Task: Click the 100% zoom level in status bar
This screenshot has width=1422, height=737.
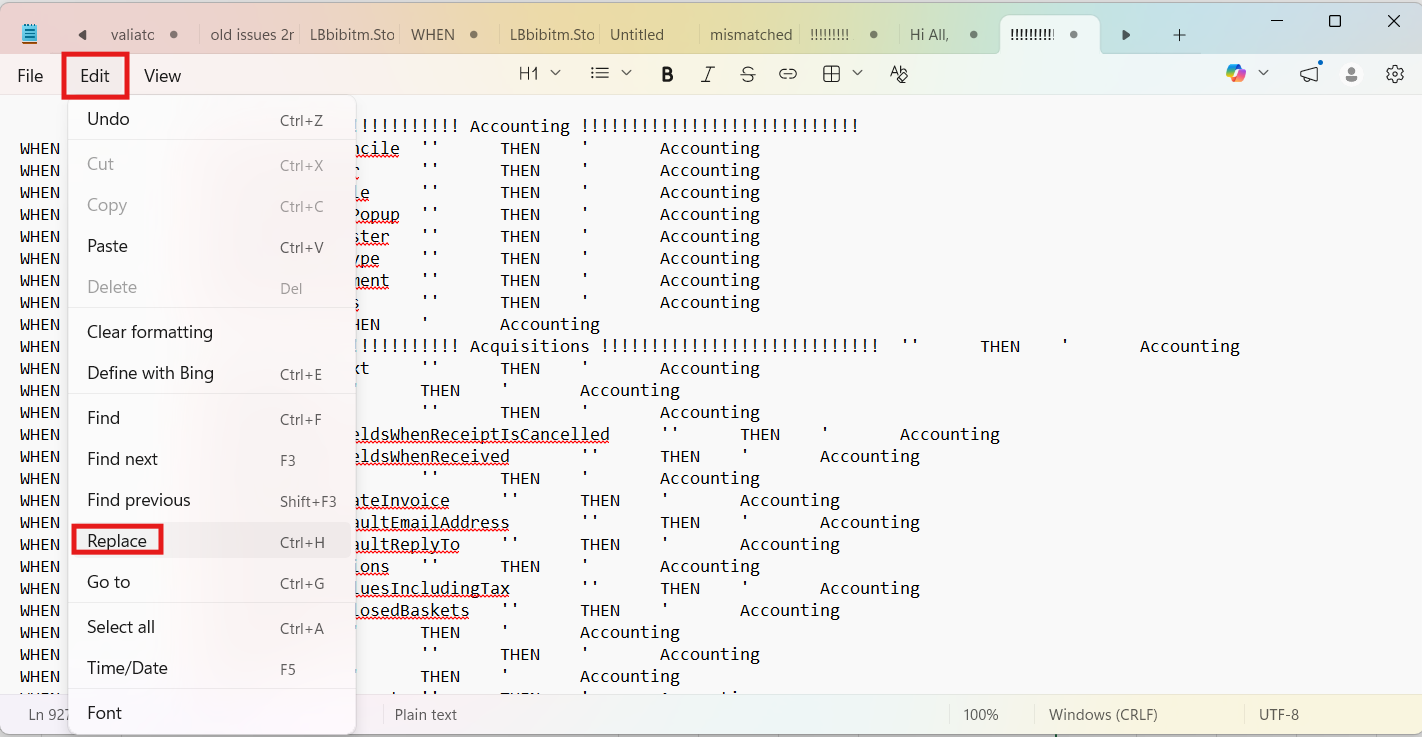Action: [x=981, y=715]
